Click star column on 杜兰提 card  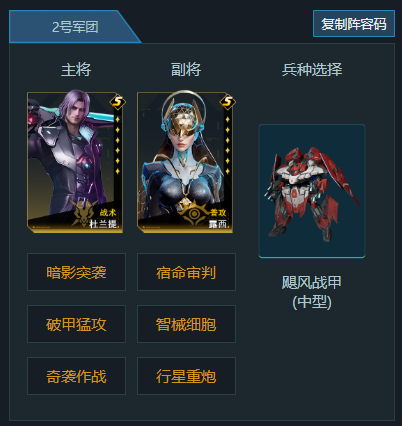pyautogui.click(x=118, y=145)
